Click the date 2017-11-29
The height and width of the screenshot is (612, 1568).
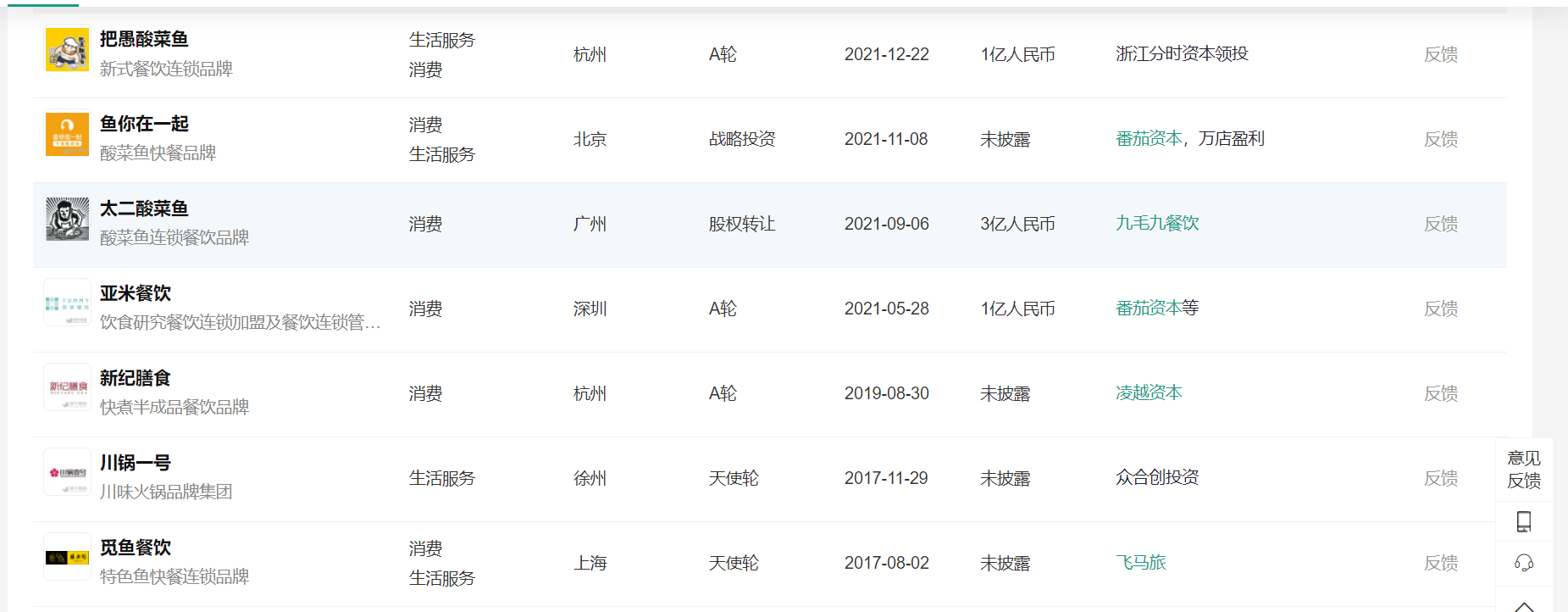(886, 478)
